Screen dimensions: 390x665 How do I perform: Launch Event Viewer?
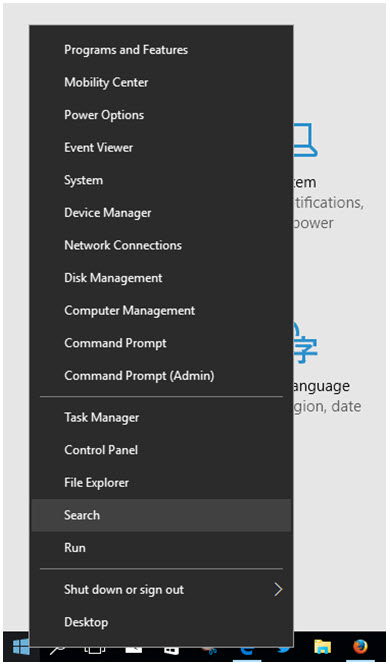[161, 148]
